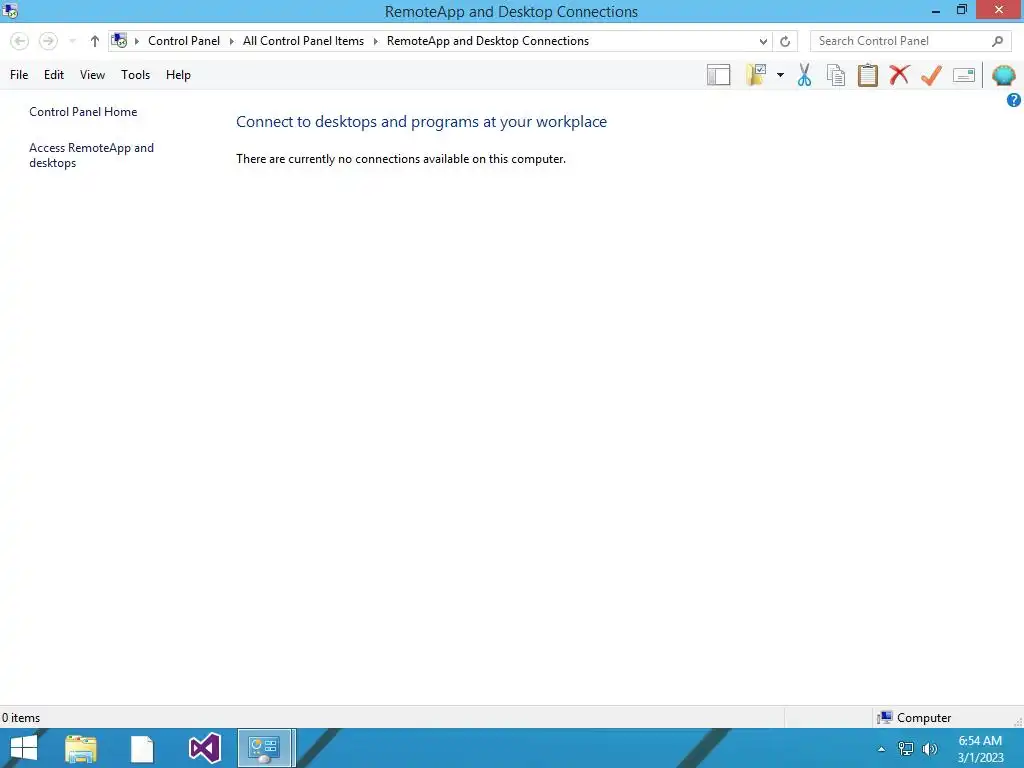Screen dimensions: 1024x768
Task: Click the search magnifier icon
Action: 997,41
